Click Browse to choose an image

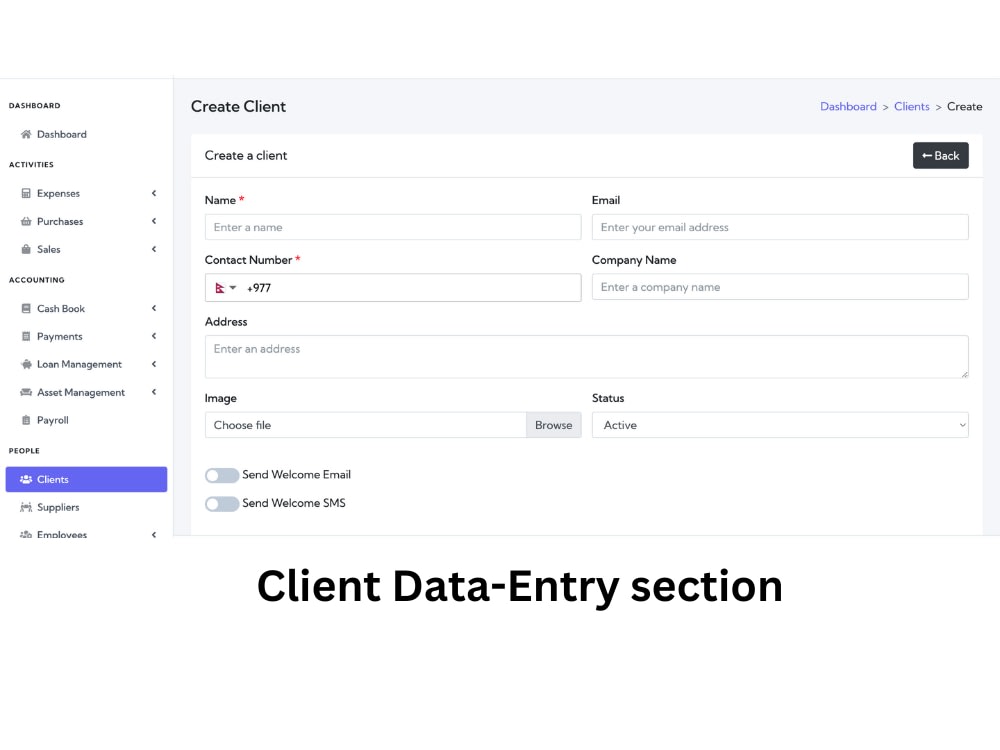(554, 425)
